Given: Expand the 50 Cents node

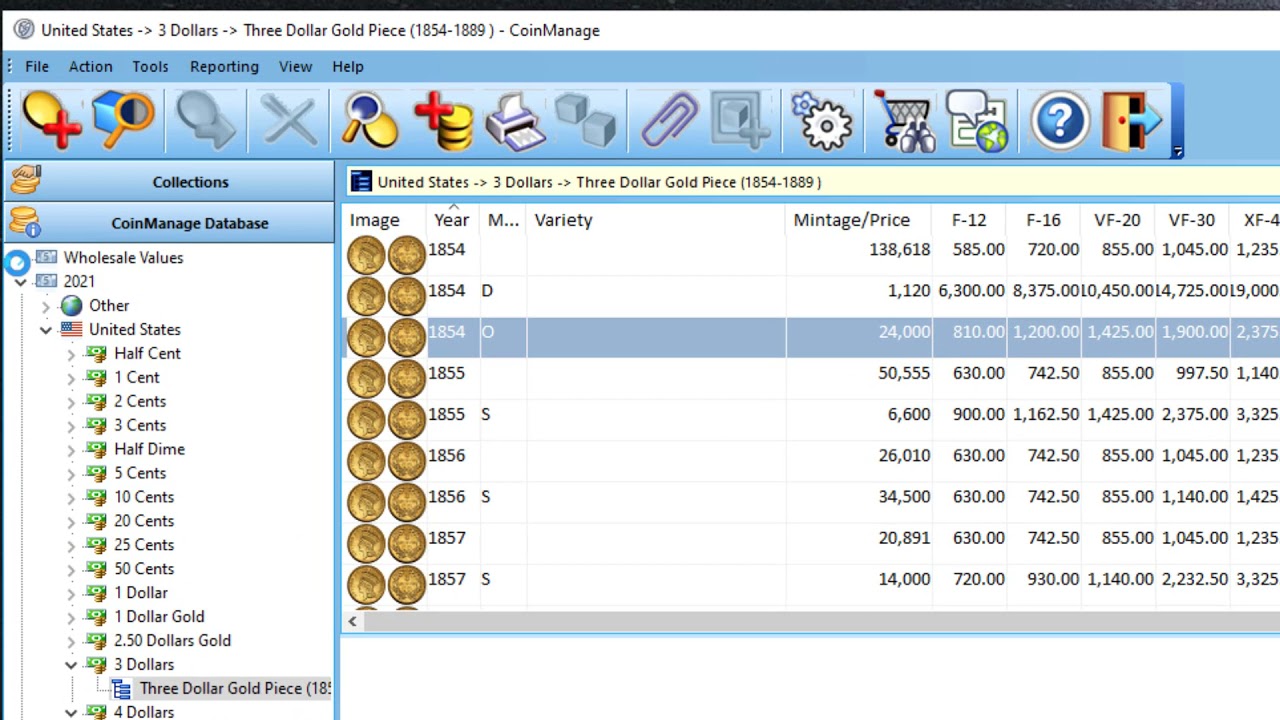Looking at the screenshot, I should pos(71,570).
